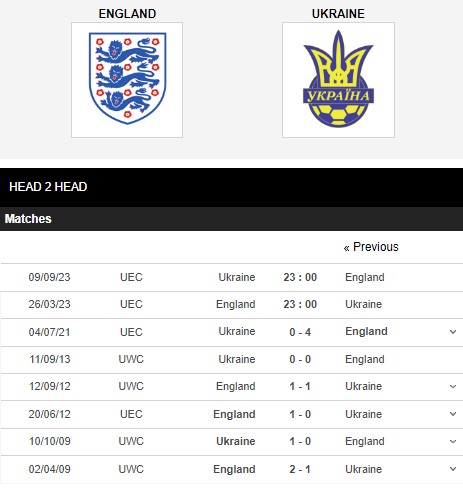Expand the 02/04/09 England 2-1 Ukraine match
The width and height of the screenshot is (463, 488).
click(453, 469)
